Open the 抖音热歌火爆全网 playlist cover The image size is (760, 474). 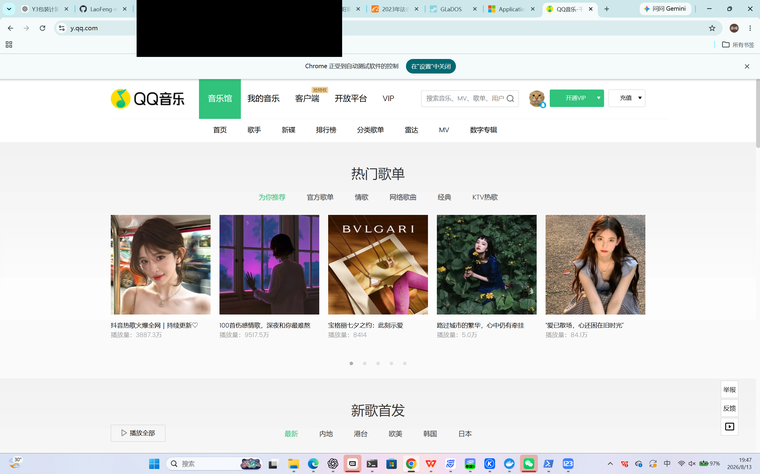click(160, 265)
